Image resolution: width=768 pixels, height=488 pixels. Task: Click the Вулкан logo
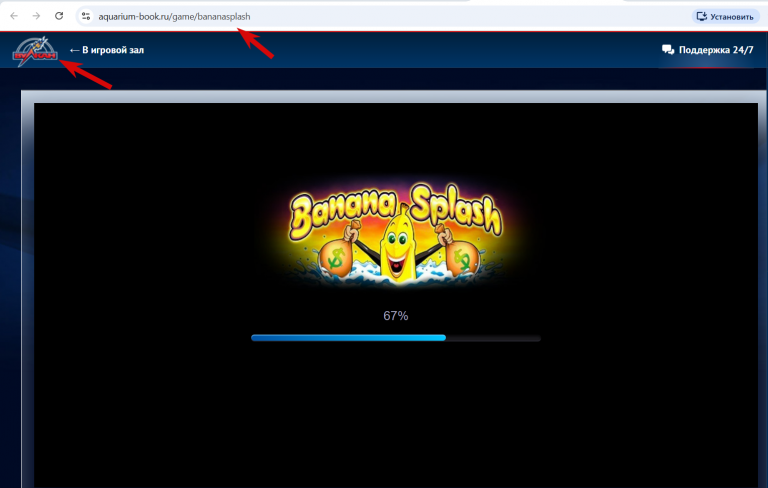(x=35, y=51)
